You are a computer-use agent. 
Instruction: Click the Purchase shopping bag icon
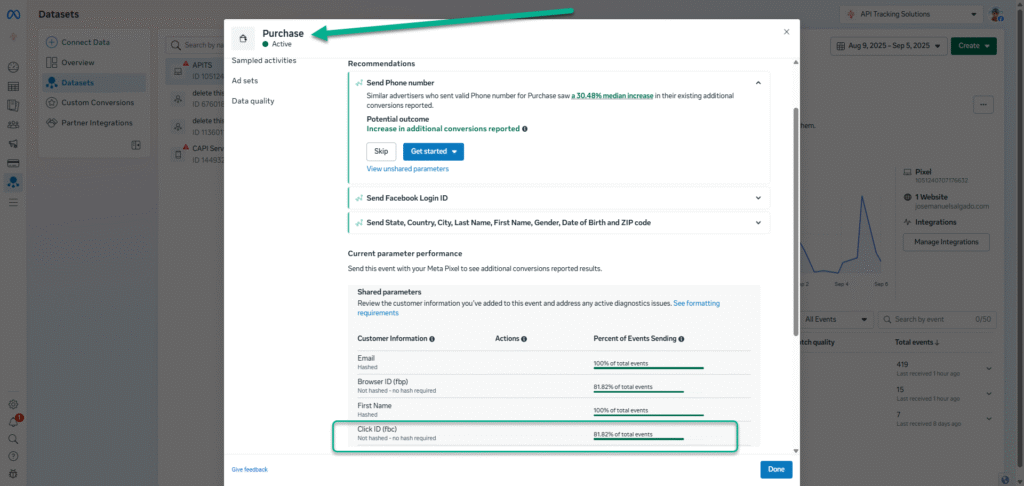(243, 38)
